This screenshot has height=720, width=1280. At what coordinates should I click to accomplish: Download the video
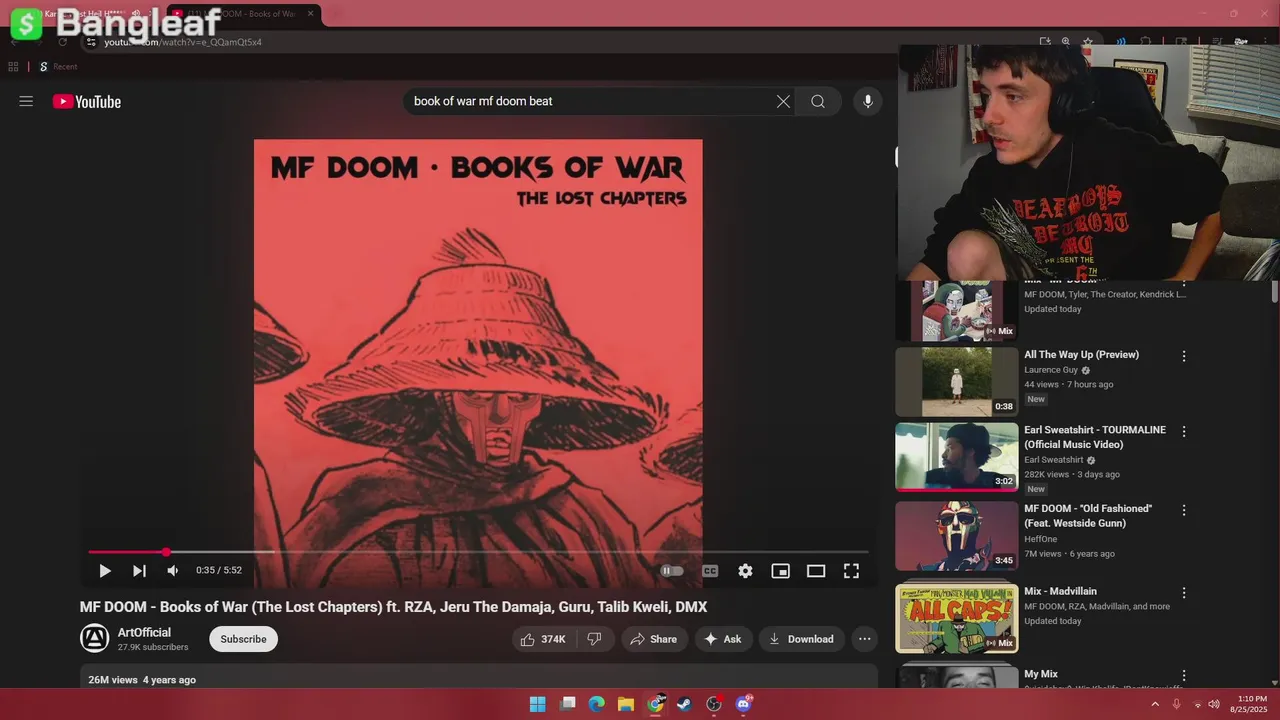tap(802, 639)
